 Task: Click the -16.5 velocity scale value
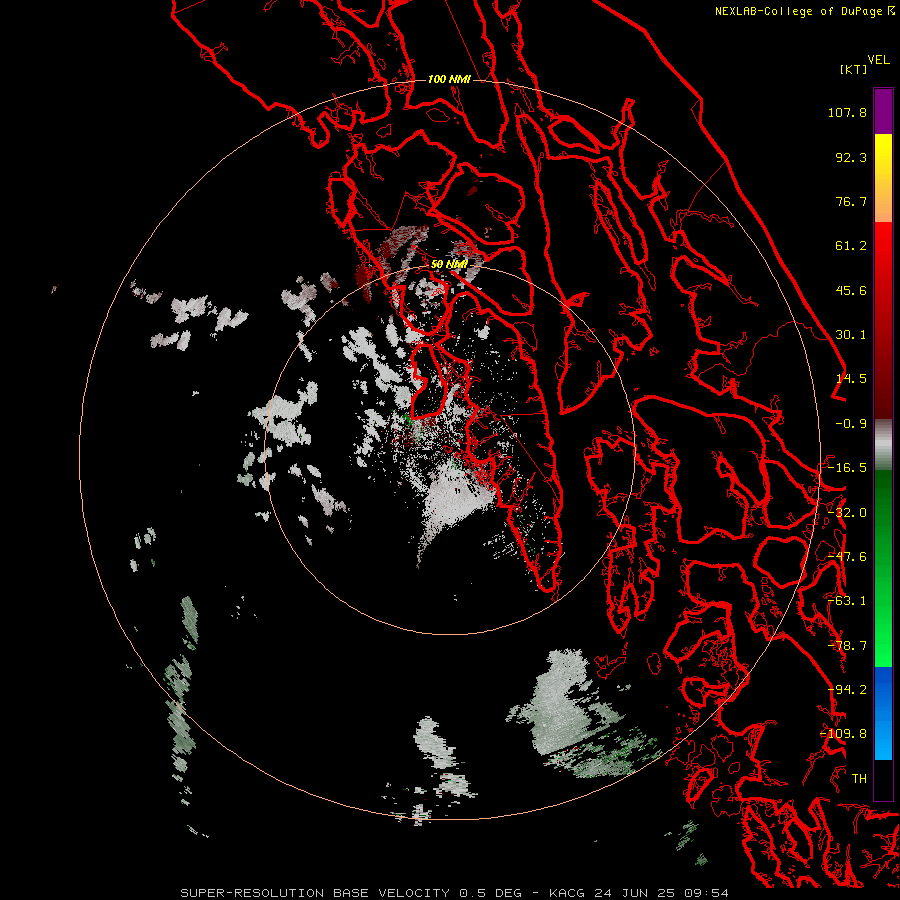pos(847,468)
